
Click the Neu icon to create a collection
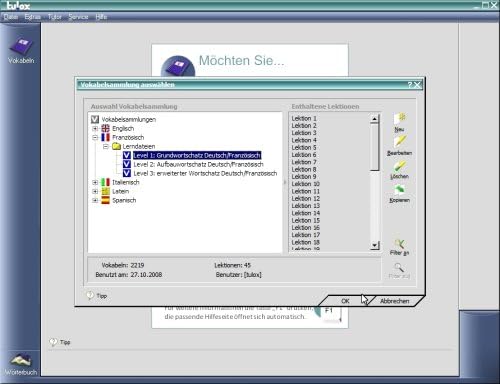pos(399,118)
